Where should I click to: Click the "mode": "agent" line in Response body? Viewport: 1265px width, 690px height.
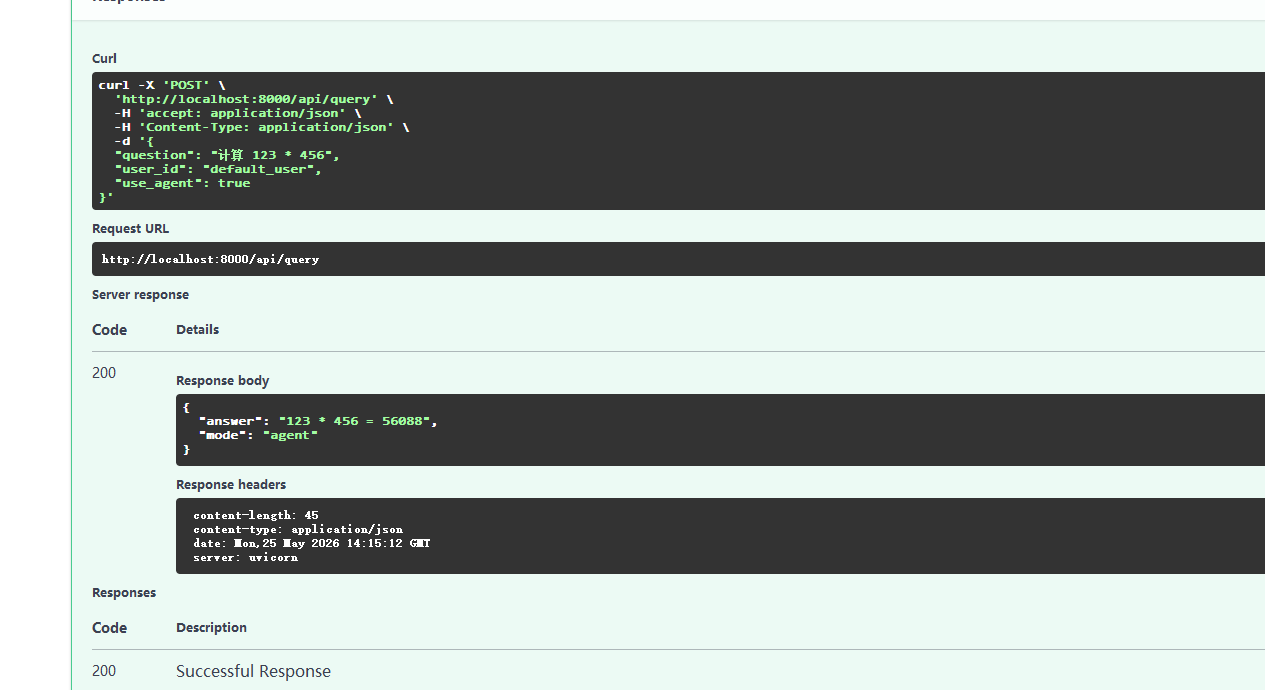coord(258,435)
